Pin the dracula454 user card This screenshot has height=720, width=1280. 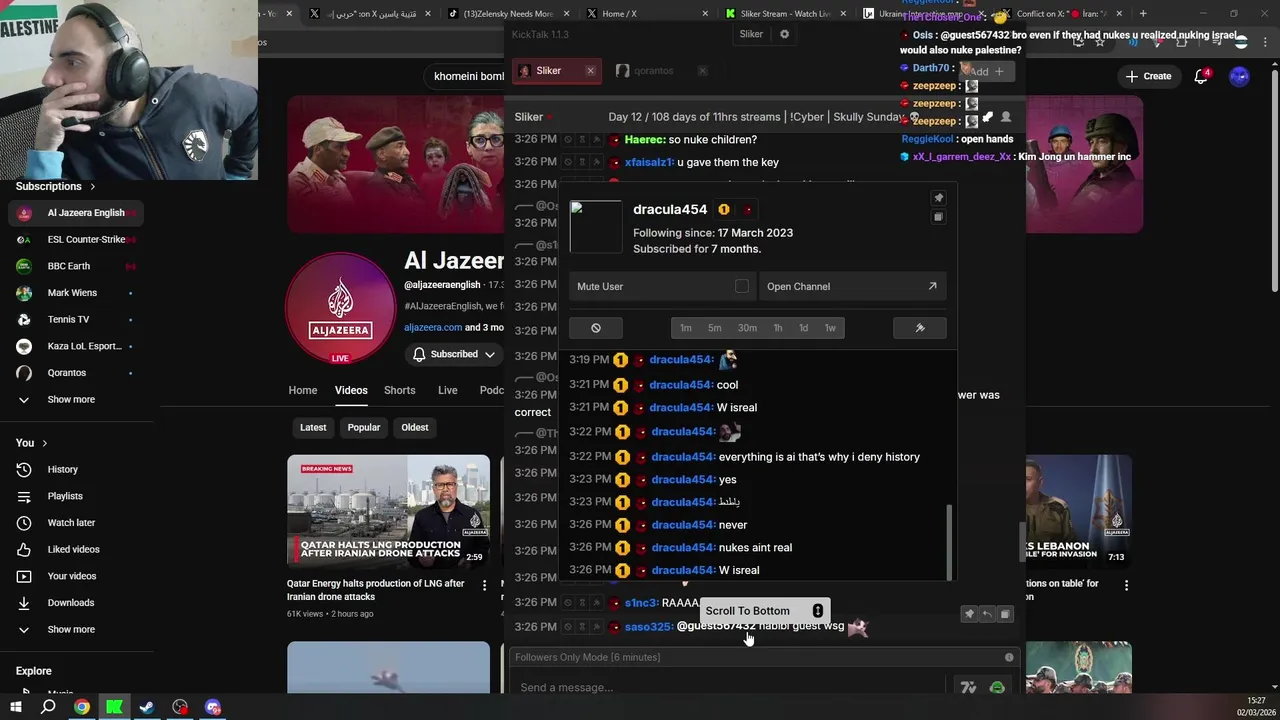tap(938, 198)
